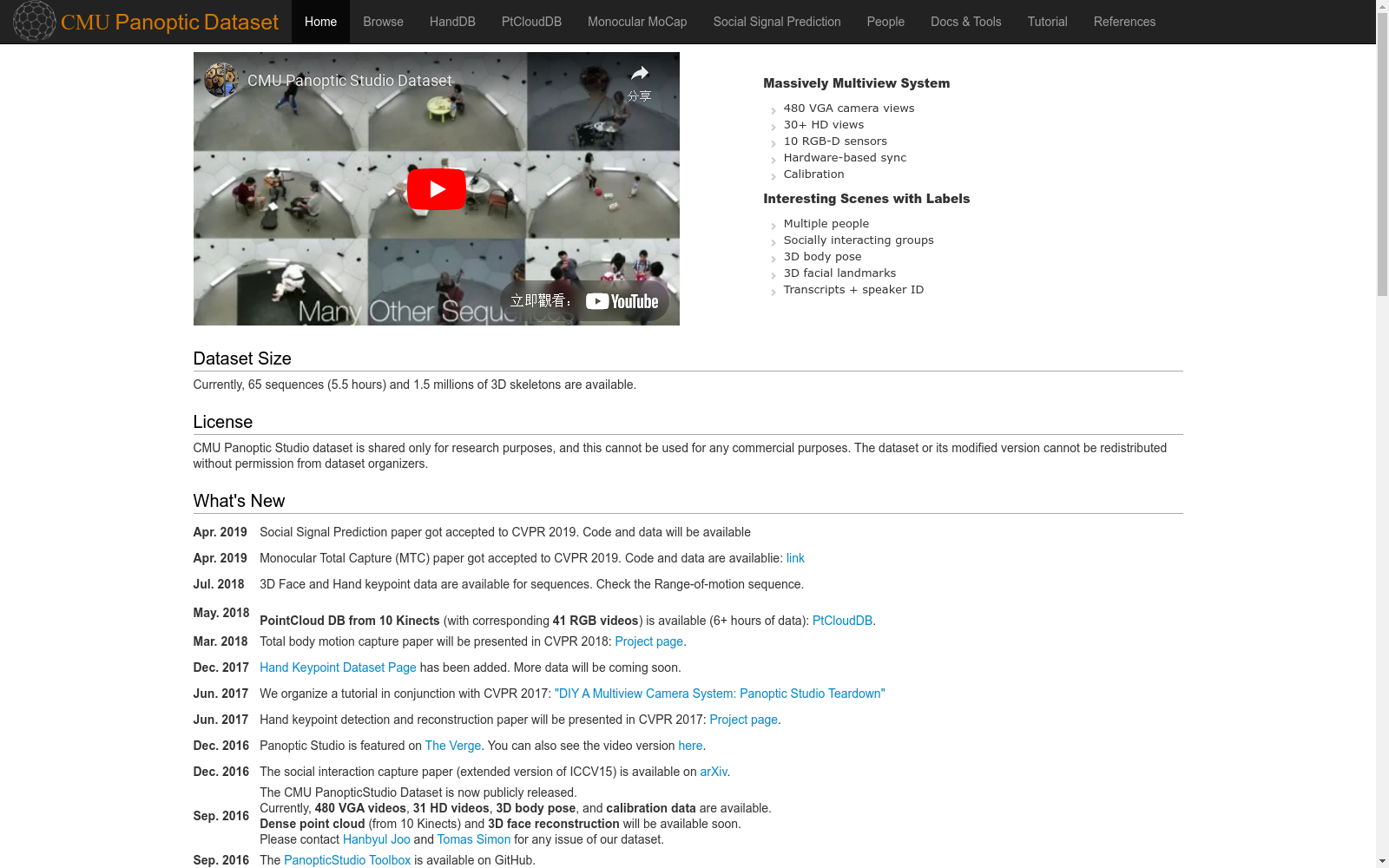Open the arXiv paper link
The height and width of the screenshot is (868, 1389).
(714, 772)
